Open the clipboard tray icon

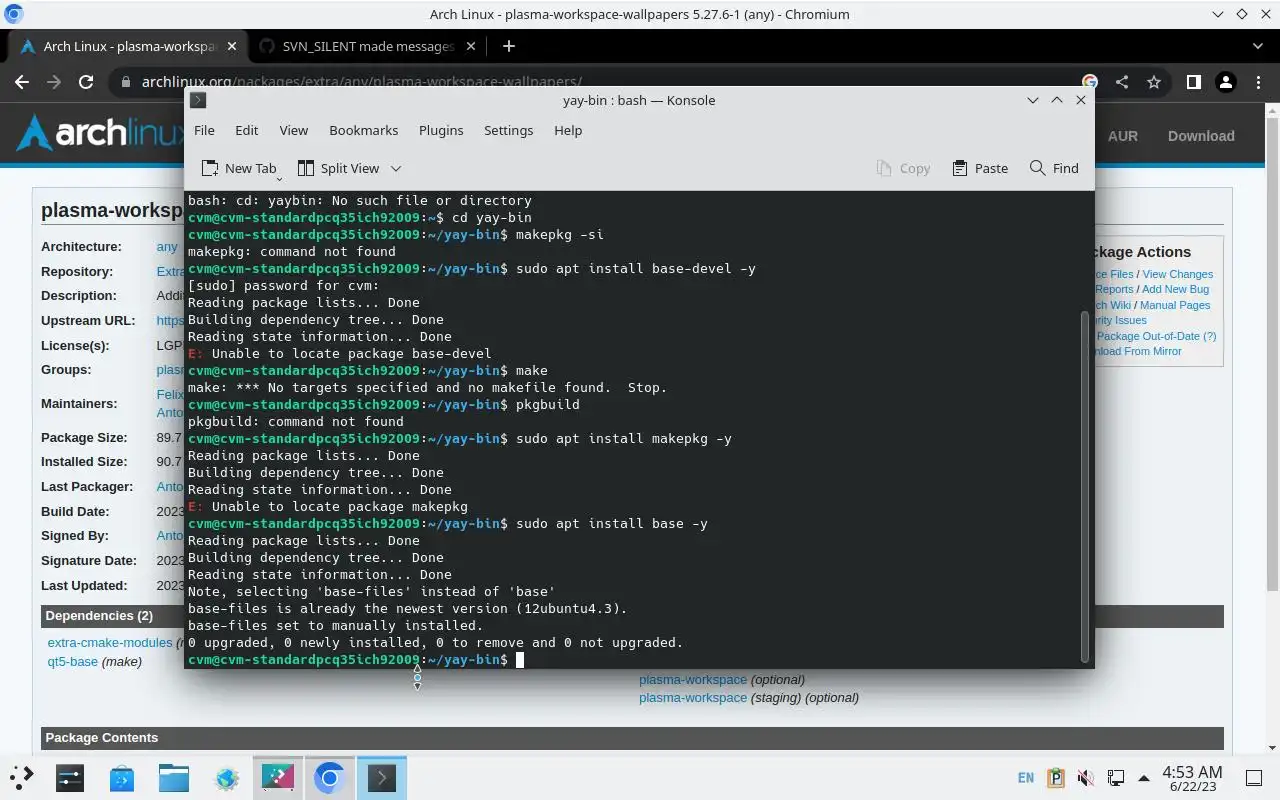point(1056,778)
